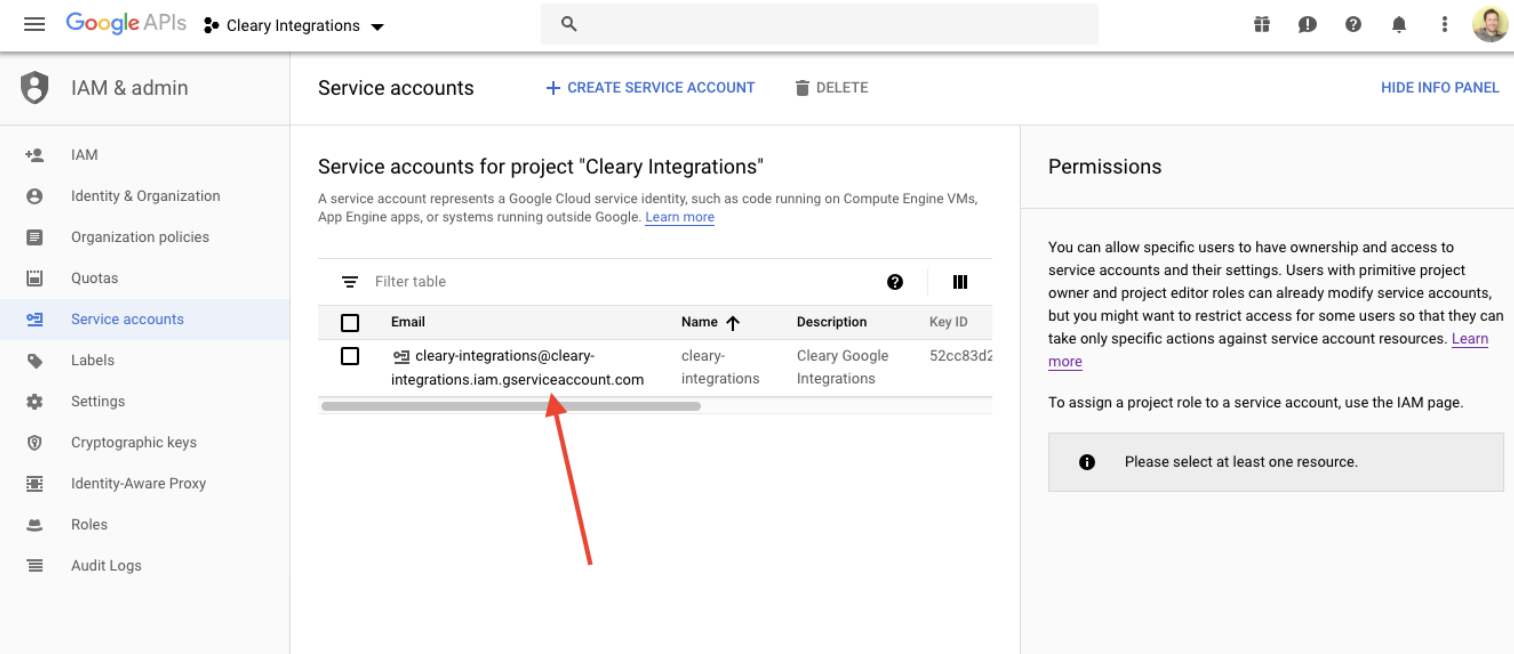Open the three-dot utilities menu
The image size is (1514, 654).
pyautogui.click(x=1444, y=25)
